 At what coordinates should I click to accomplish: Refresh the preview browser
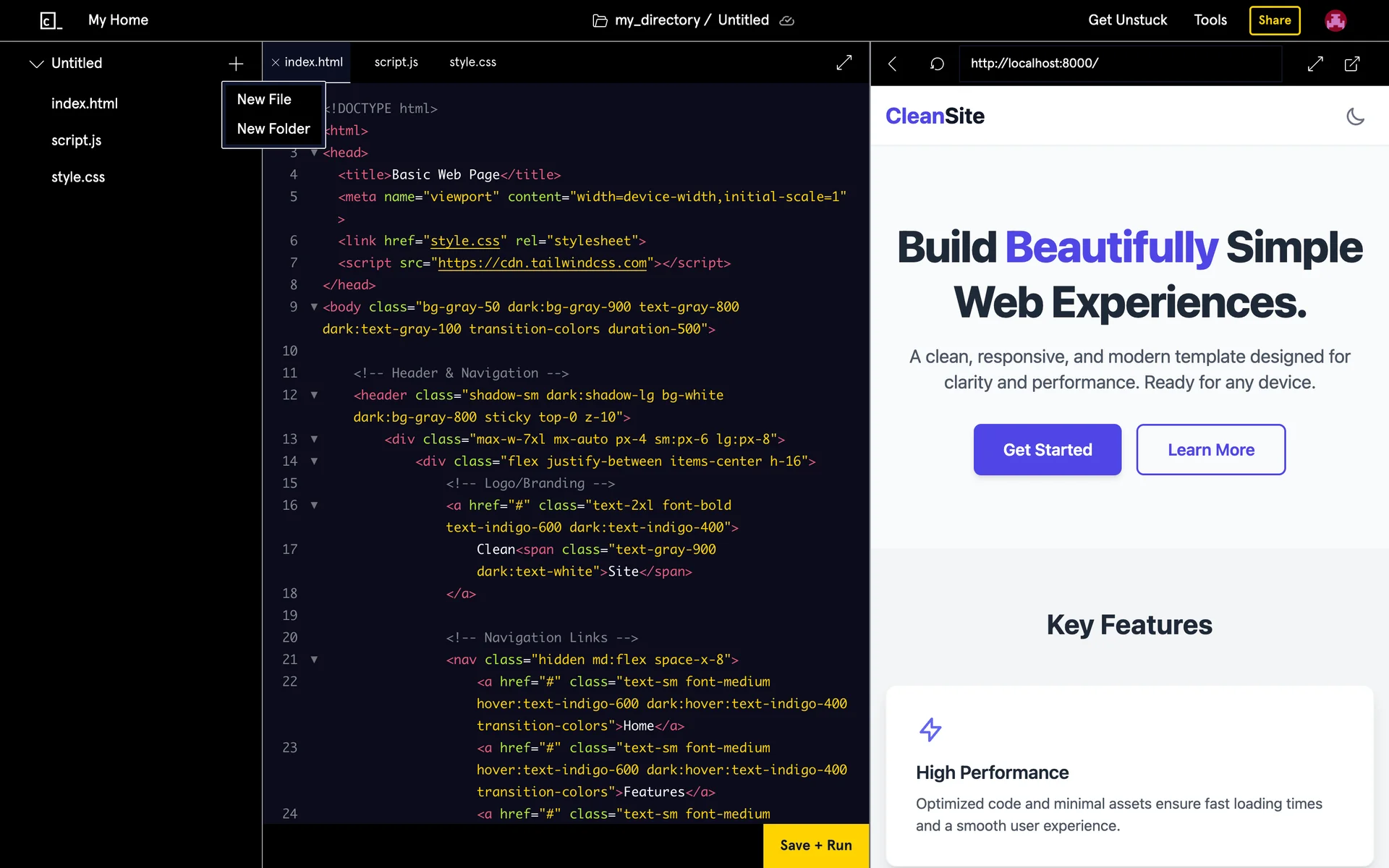pyautogui.click(x=937, y=64)
